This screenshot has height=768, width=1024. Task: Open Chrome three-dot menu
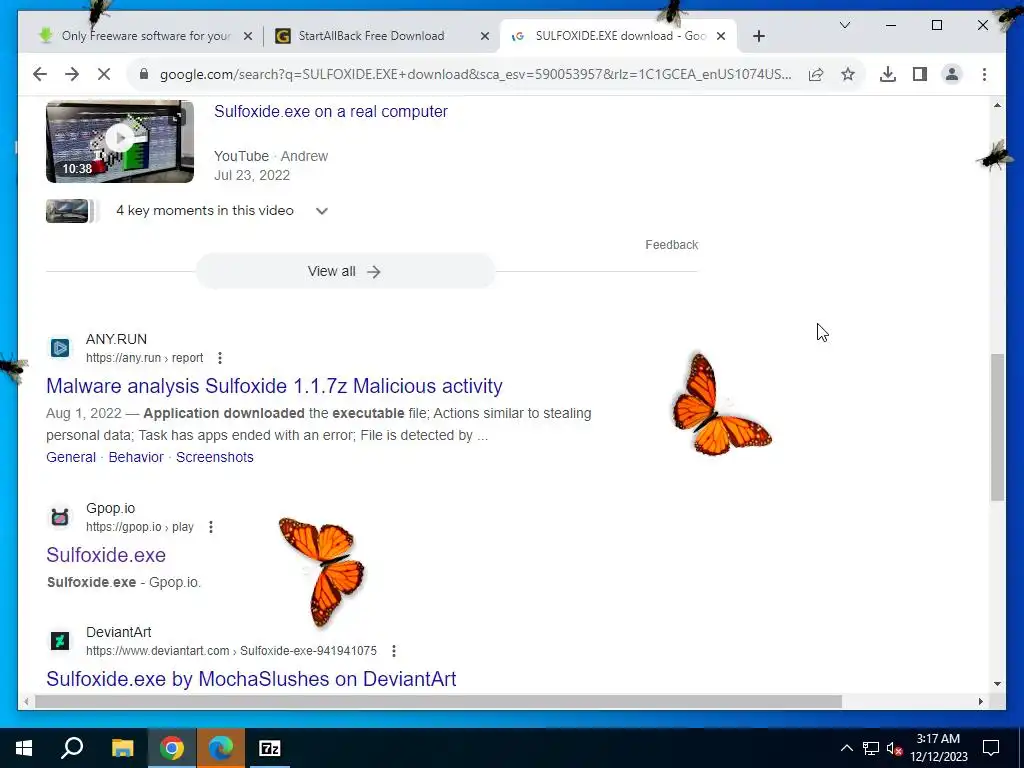[x=984, y=74]
